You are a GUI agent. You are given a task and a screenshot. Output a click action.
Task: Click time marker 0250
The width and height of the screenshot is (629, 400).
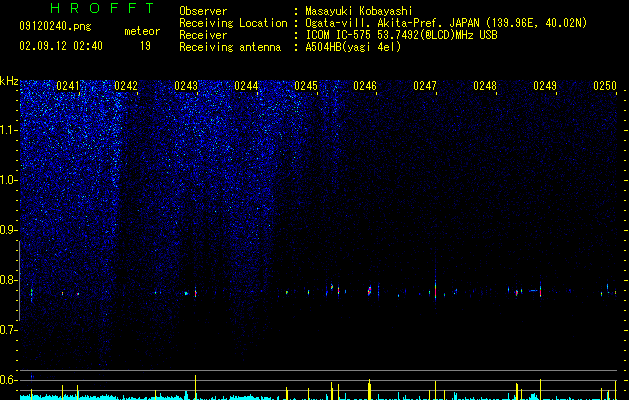[x=605, y=86]
